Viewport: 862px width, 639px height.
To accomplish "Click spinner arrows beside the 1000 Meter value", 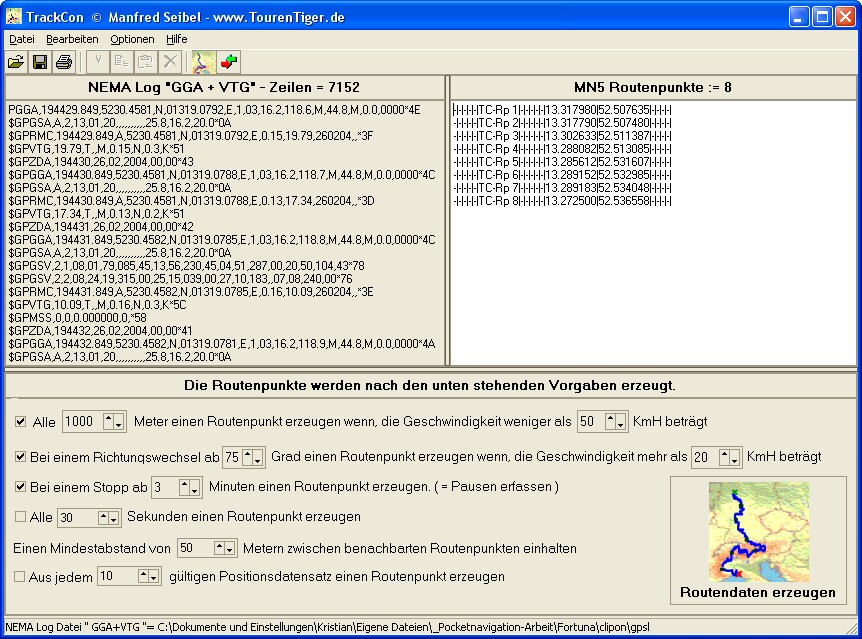I will (113, 422).
